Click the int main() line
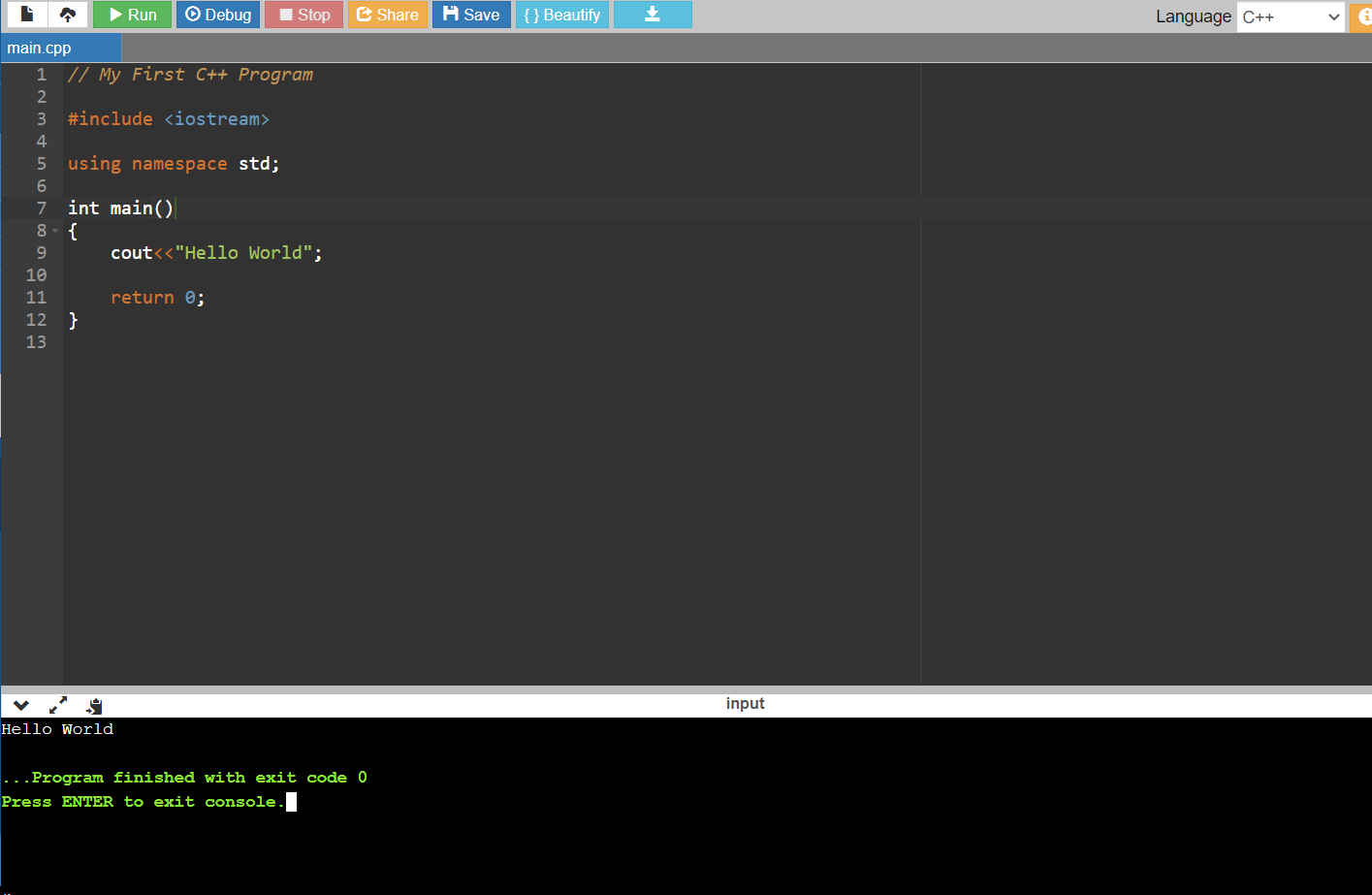Viewport: 1372px width, 895px height. tap(120, 208)
